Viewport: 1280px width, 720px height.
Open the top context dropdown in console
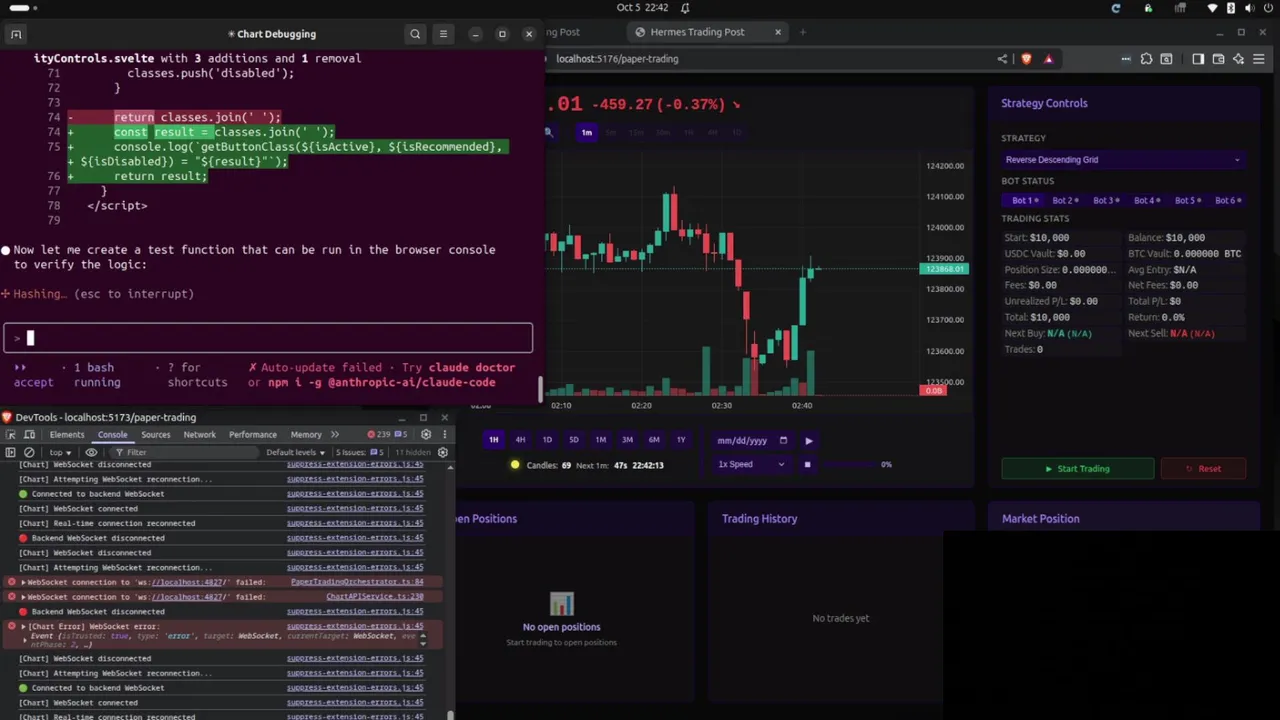click(61, 452)
